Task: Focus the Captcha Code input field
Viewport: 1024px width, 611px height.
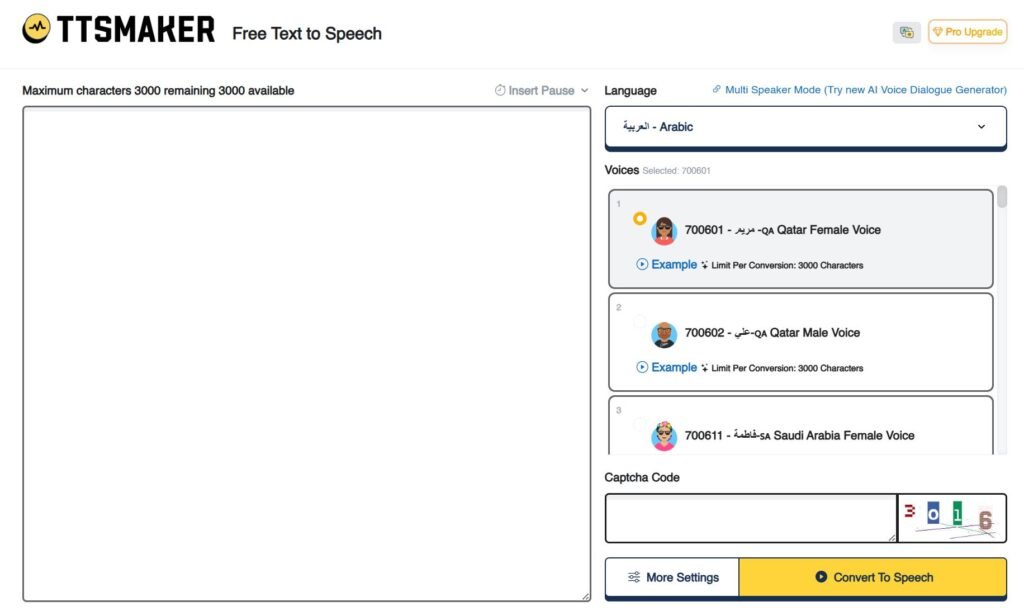Action: (x=750, y=518)
